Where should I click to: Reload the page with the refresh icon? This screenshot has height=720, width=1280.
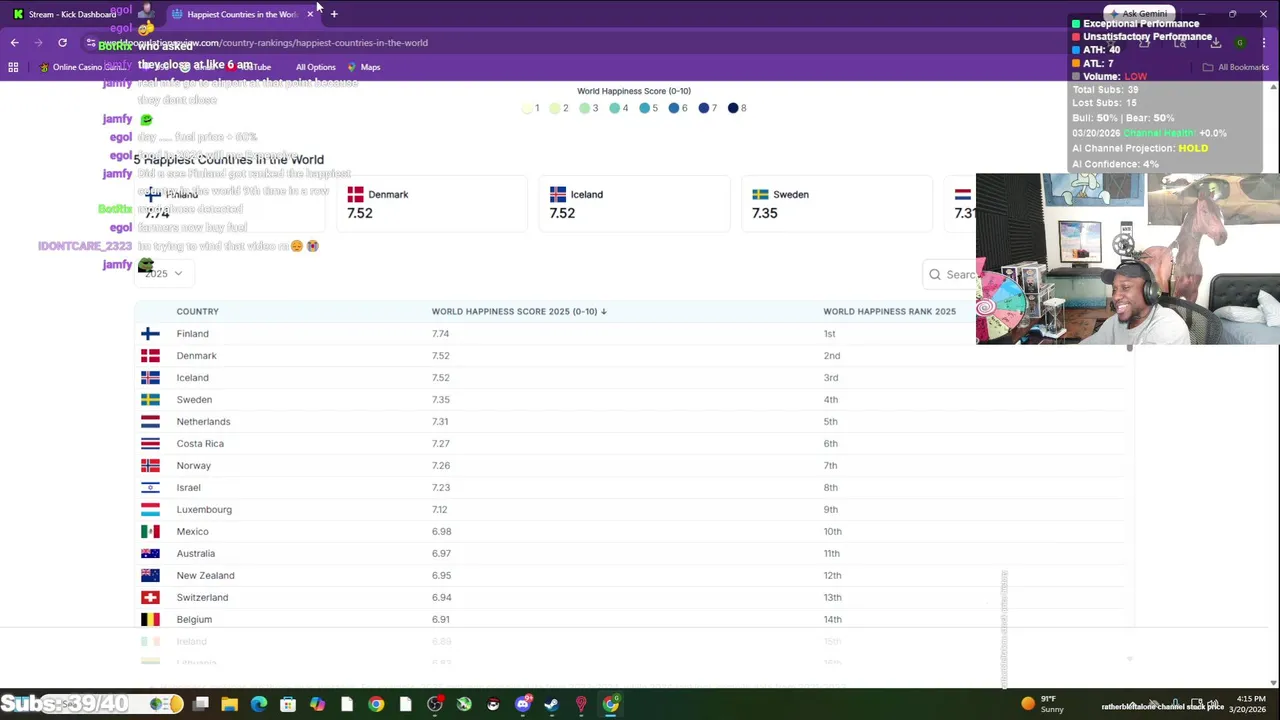[x=62, y=42]
